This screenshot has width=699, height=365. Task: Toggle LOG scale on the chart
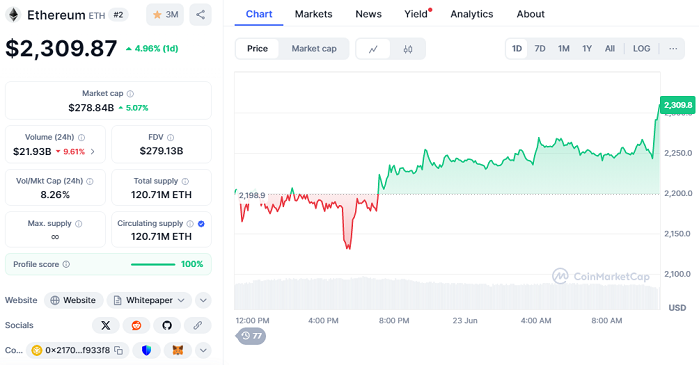(641, 49)
